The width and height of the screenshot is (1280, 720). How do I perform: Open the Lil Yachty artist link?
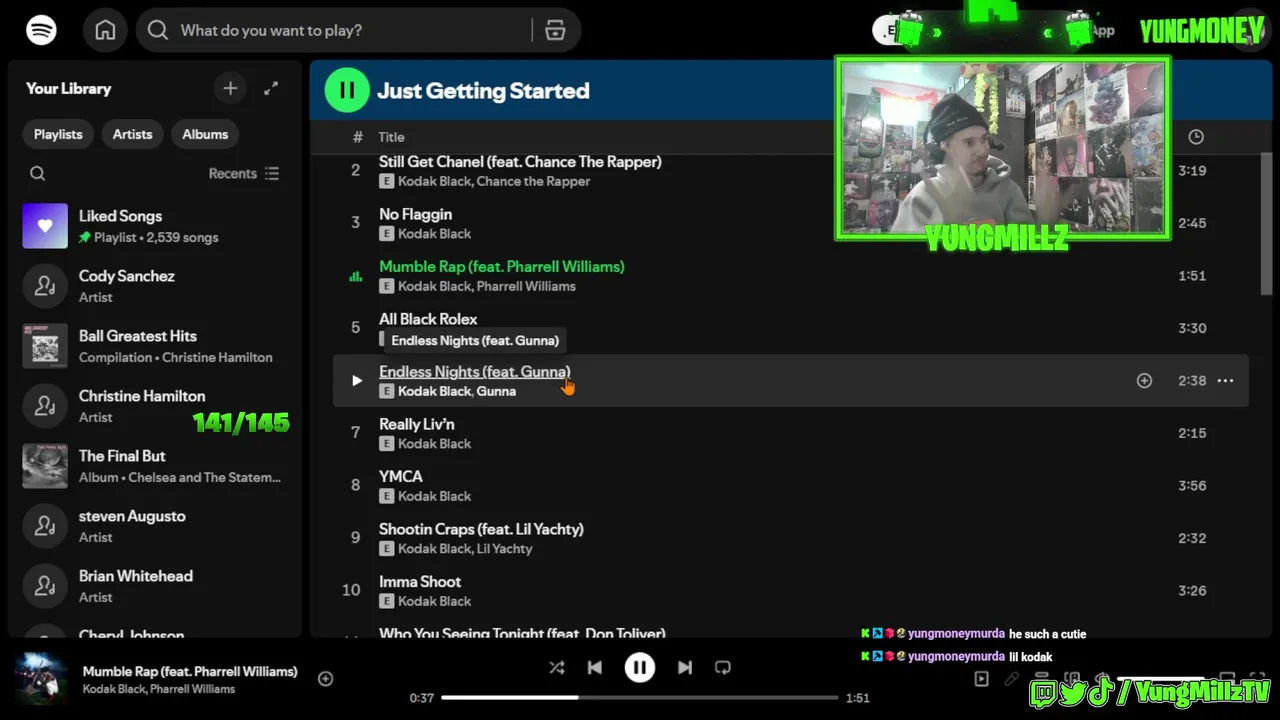(x=505, y=549)
